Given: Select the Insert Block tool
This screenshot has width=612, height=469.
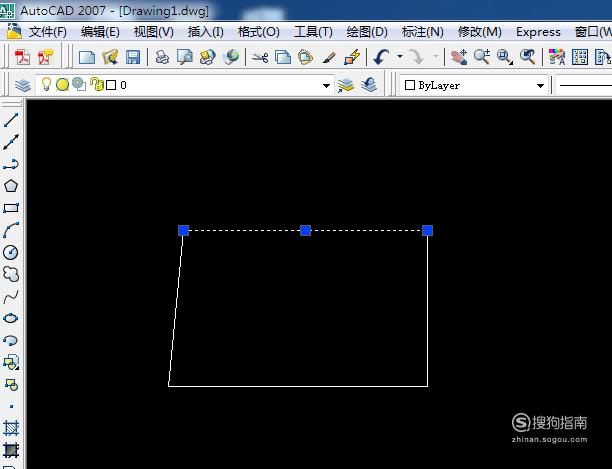Looking at the screenshot, I should [x=11, y=362].
